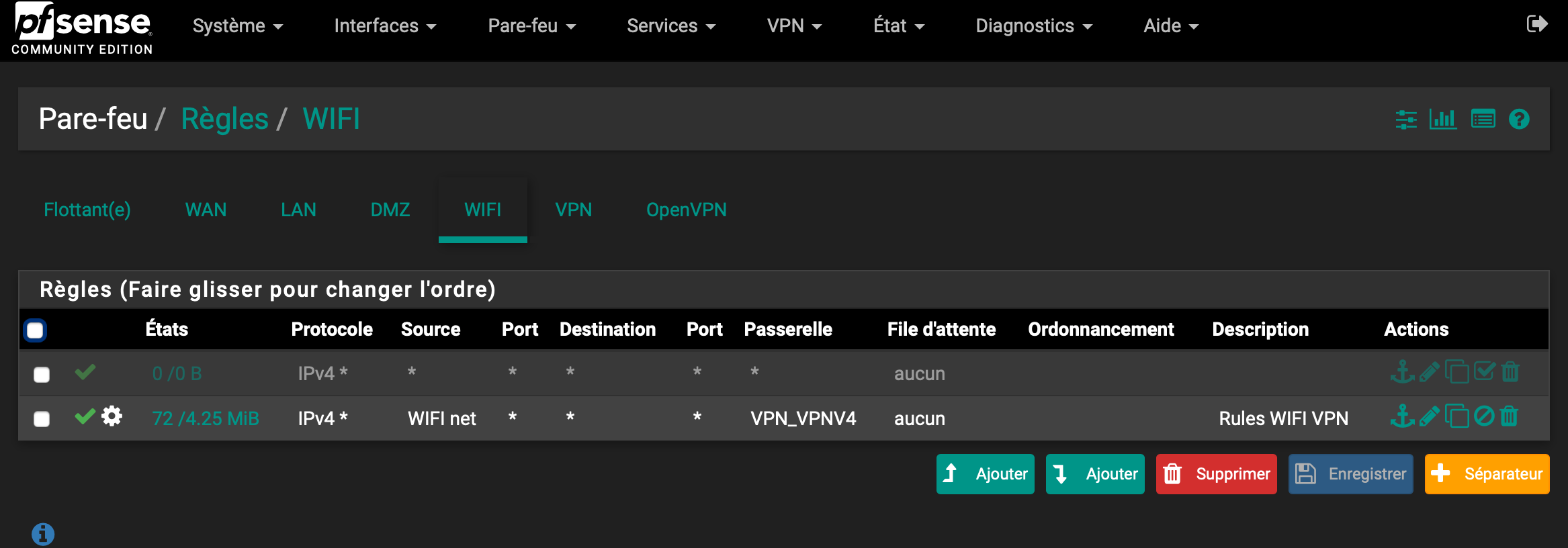Open the status bar chart icon
The height and width of the screenshot is (548, 1568).
tap(1442, 120)
